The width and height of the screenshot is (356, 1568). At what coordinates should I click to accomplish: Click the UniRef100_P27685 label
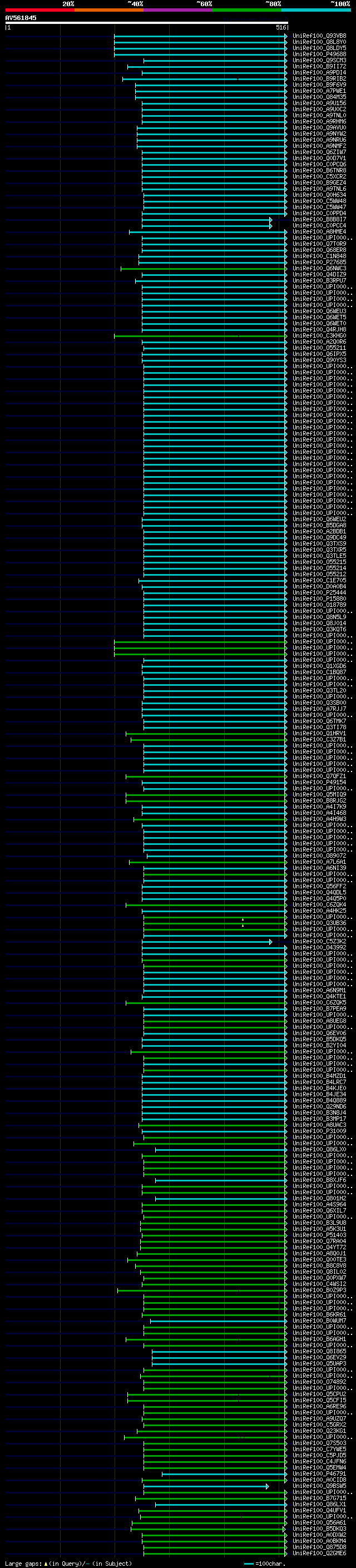[319, 263]
